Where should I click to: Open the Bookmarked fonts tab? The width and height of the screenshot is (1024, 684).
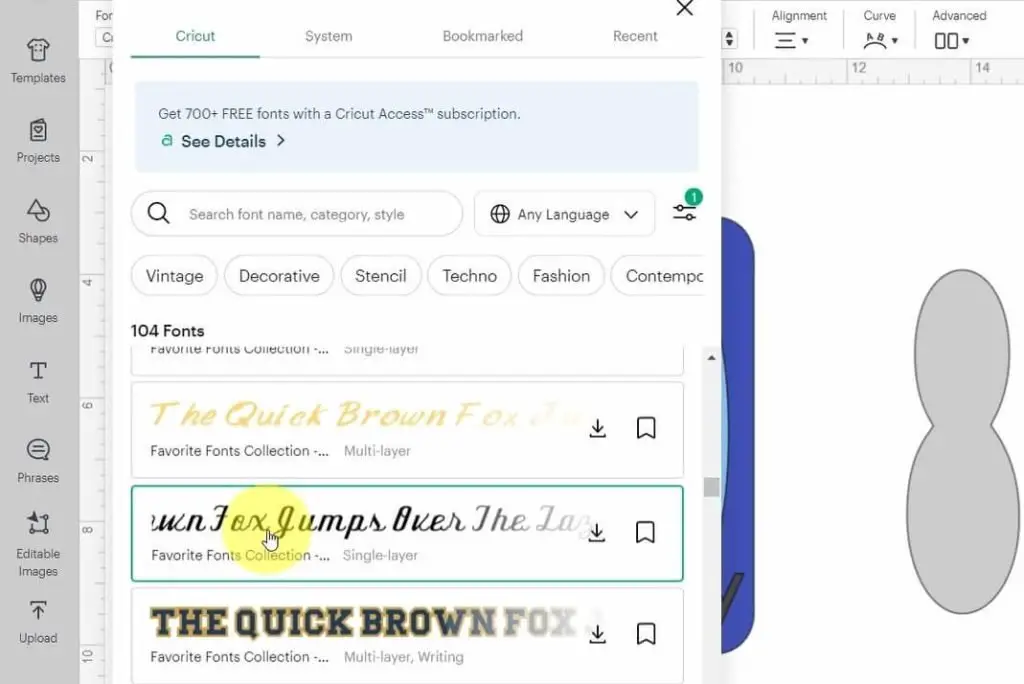(483, 36)
